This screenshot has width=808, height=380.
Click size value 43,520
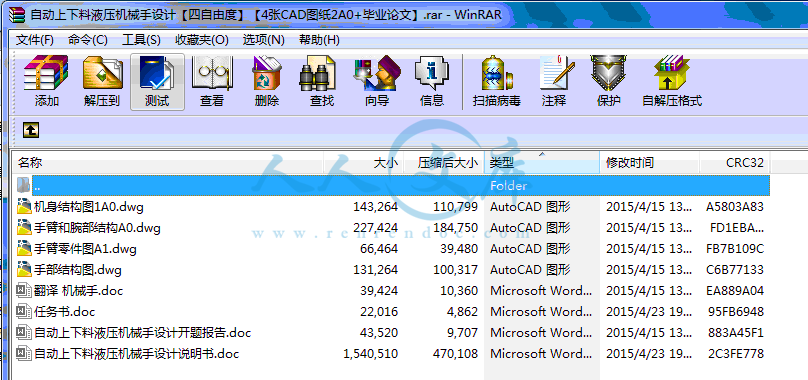(379, 333)
